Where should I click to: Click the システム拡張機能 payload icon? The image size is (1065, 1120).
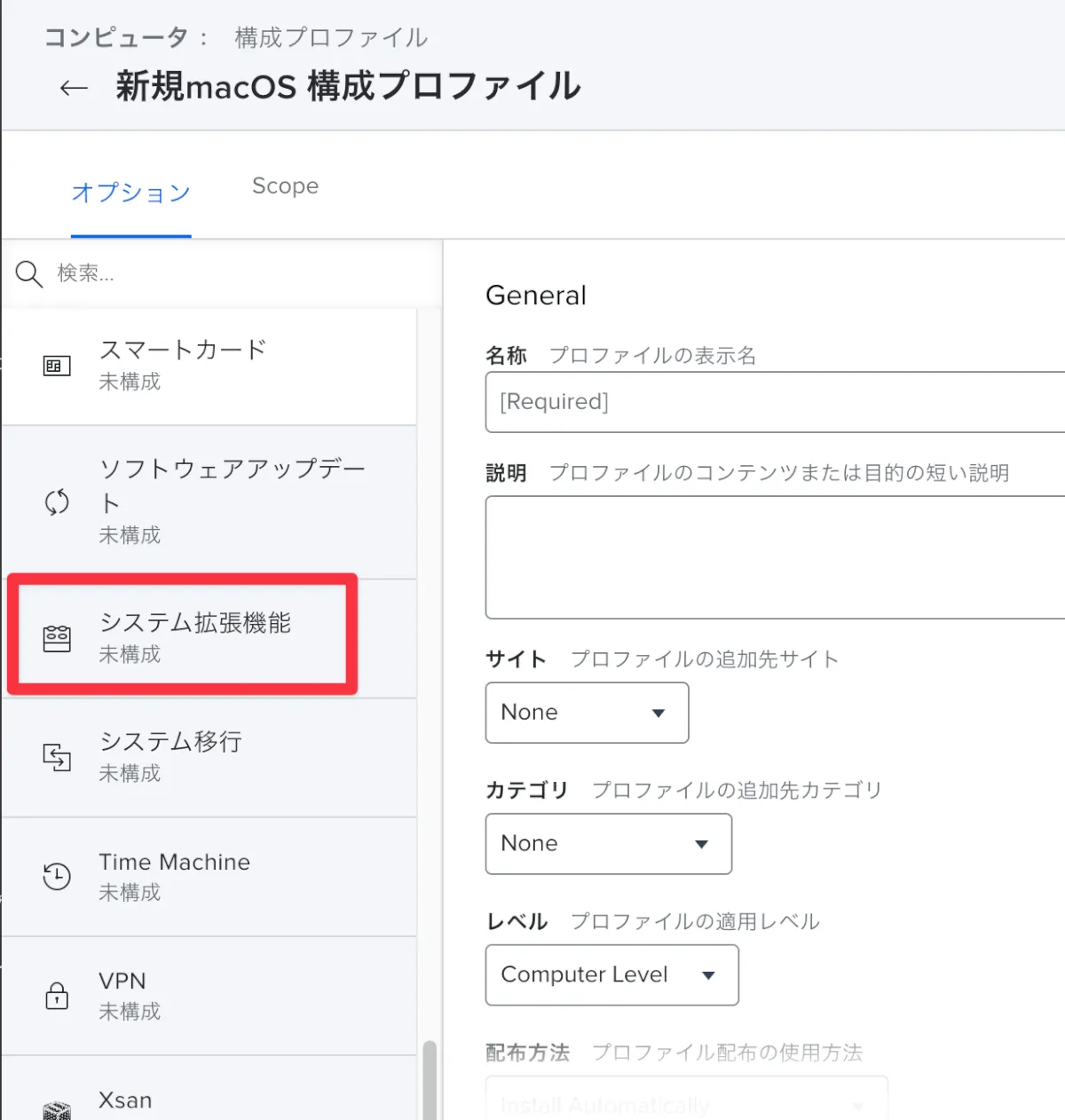pyautogui.click(x=57, y=638)
